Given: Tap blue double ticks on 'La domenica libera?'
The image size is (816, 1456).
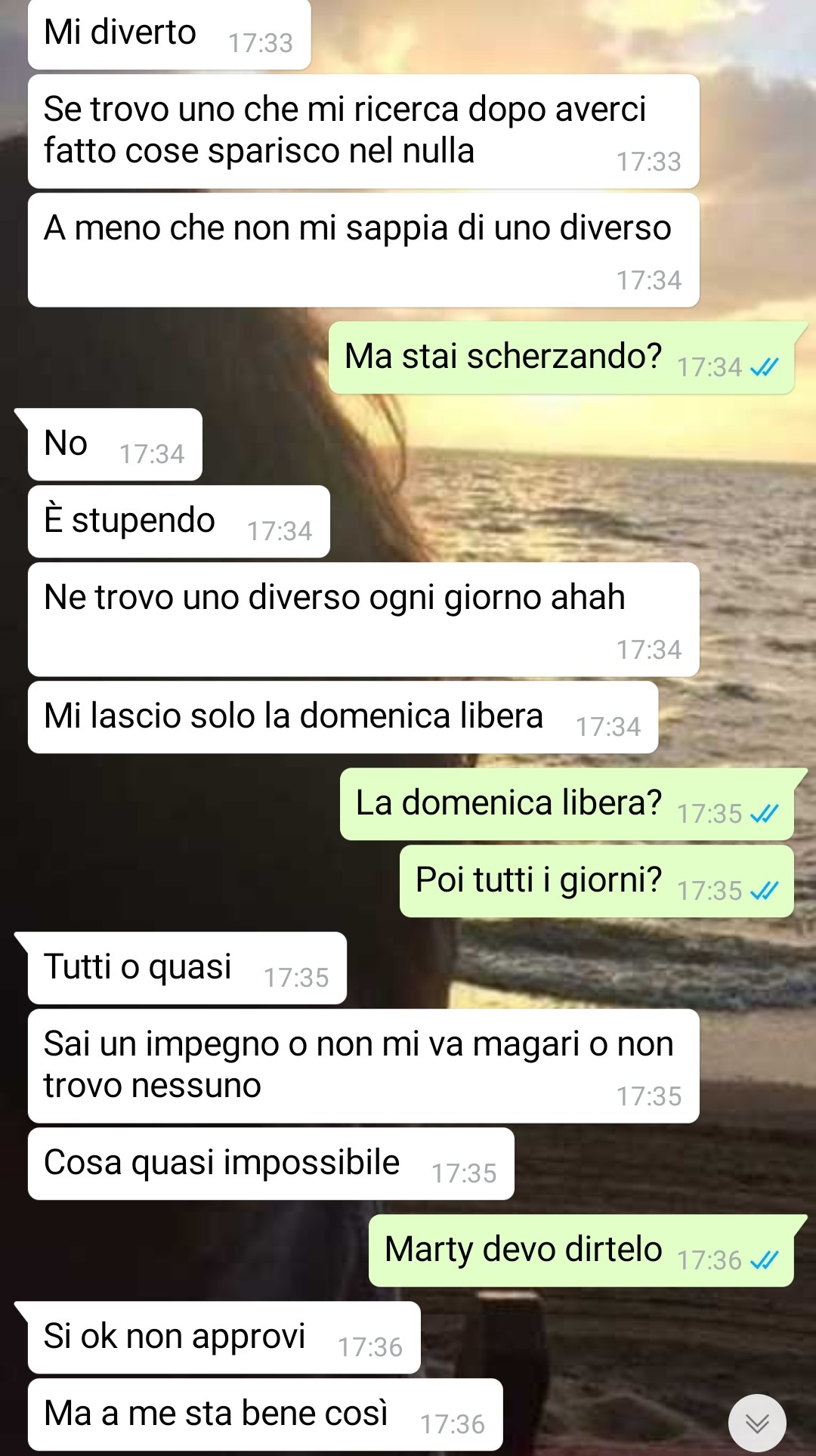Looking at the screenshot, I should tap(764, 814).
